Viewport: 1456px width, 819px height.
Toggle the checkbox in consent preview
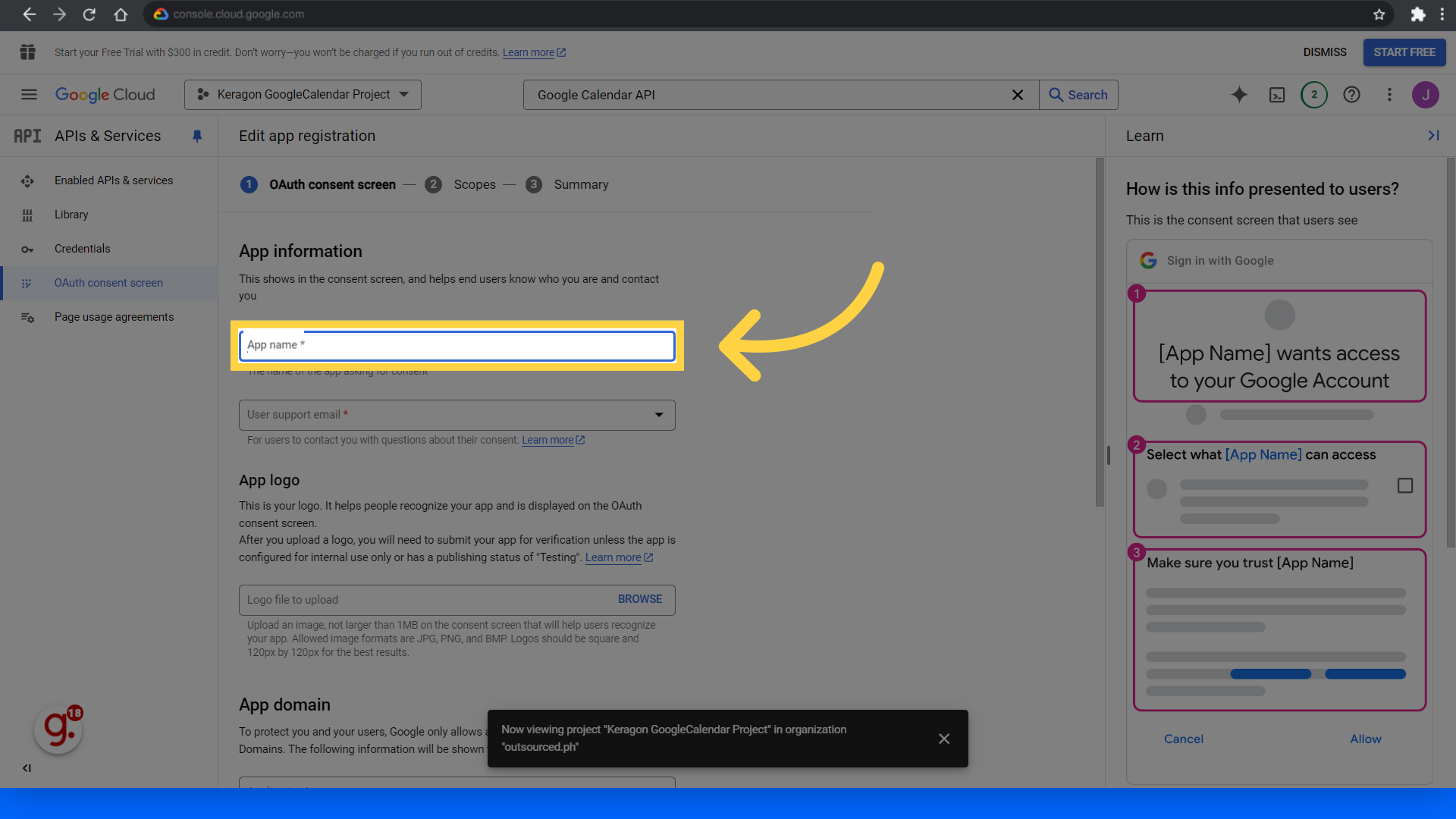1405,485
